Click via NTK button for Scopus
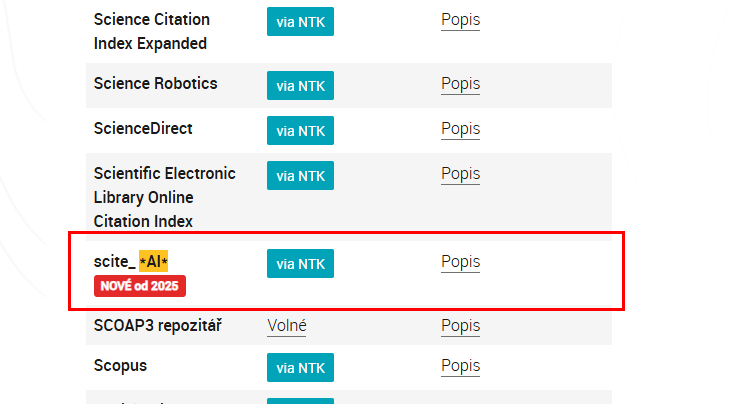 pyautogui.click(x=300, y=368)
